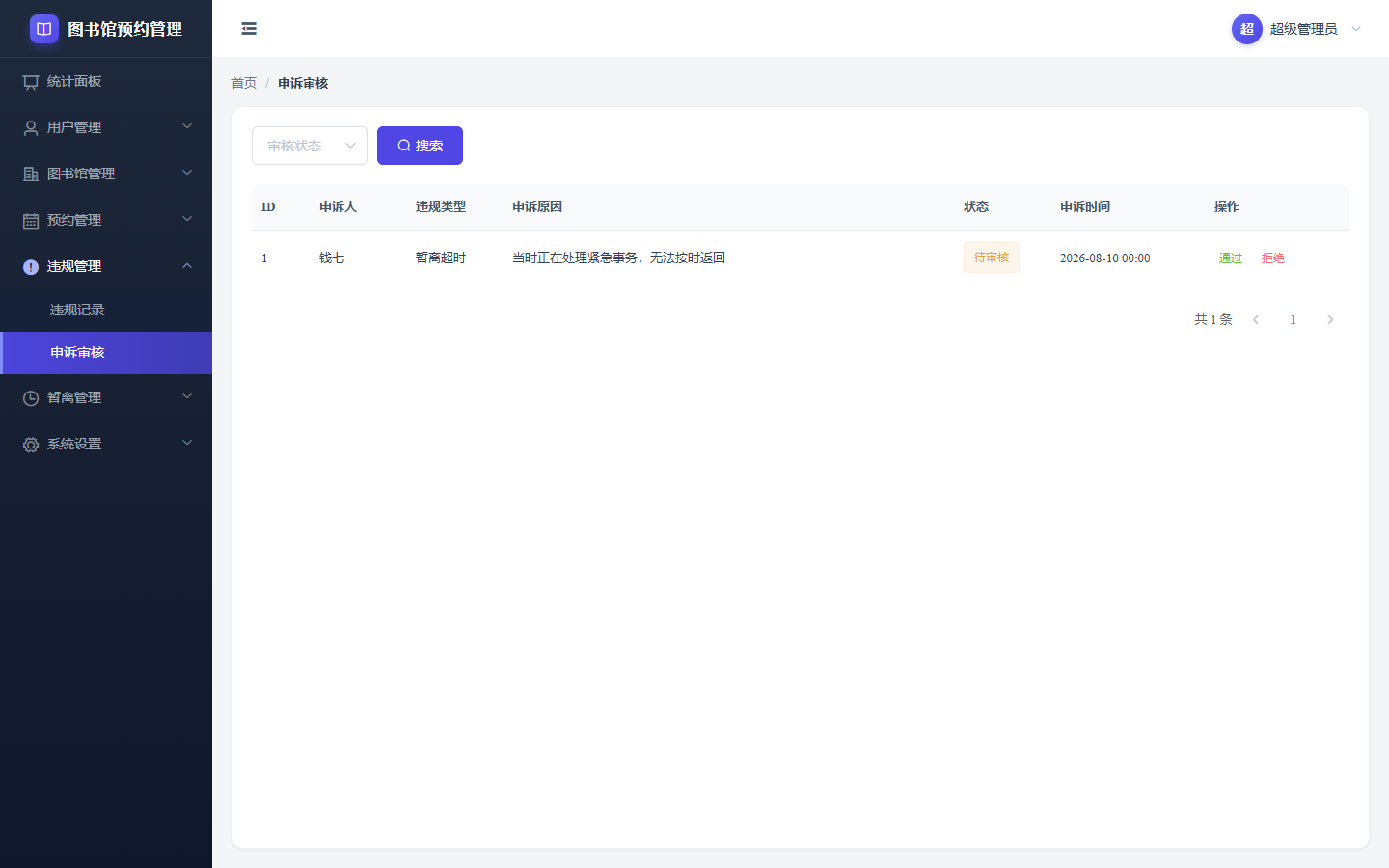Click the 系统设置 gear icon

(x=31, y=445)
